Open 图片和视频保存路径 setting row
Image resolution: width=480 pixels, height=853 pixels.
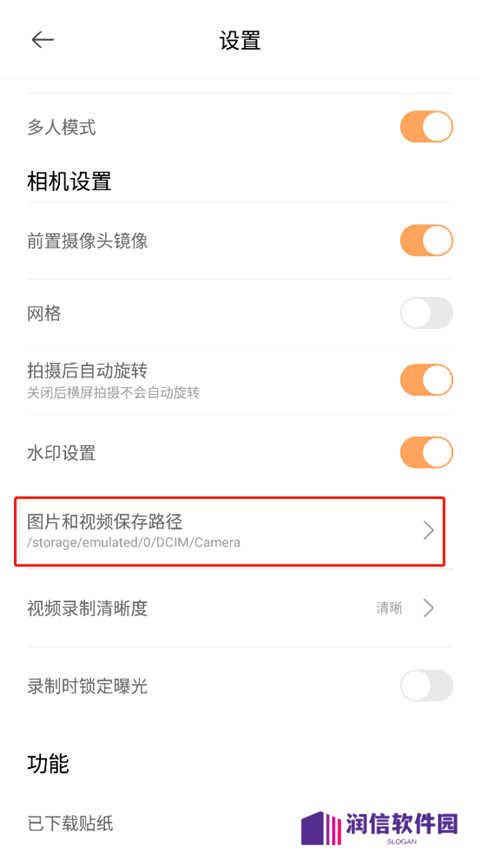(230, 531)
